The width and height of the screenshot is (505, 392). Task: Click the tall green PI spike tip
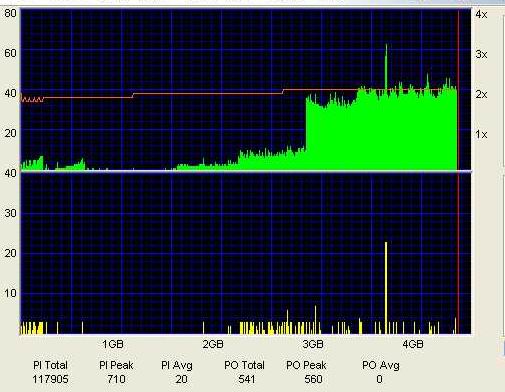[386, 46]
